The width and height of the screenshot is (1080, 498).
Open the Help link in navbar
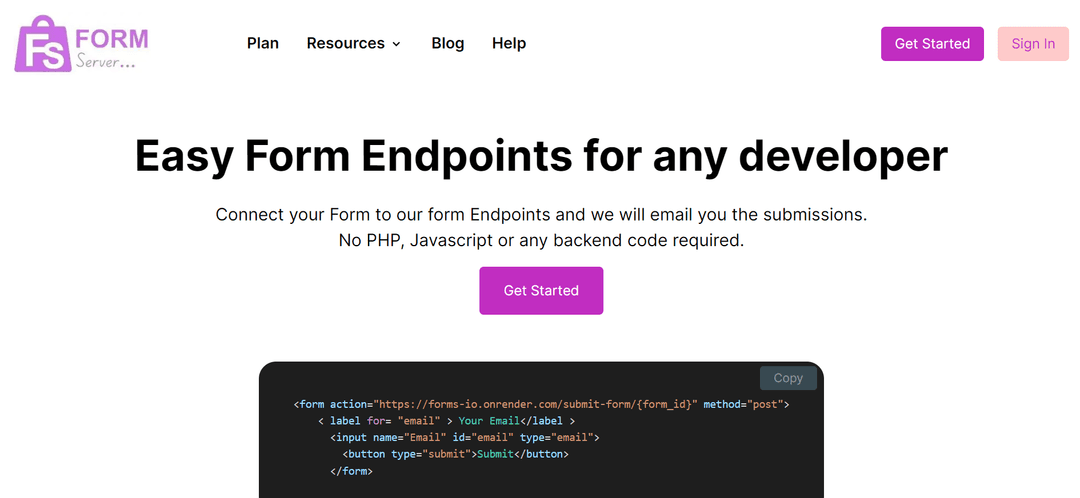point(508,43)
